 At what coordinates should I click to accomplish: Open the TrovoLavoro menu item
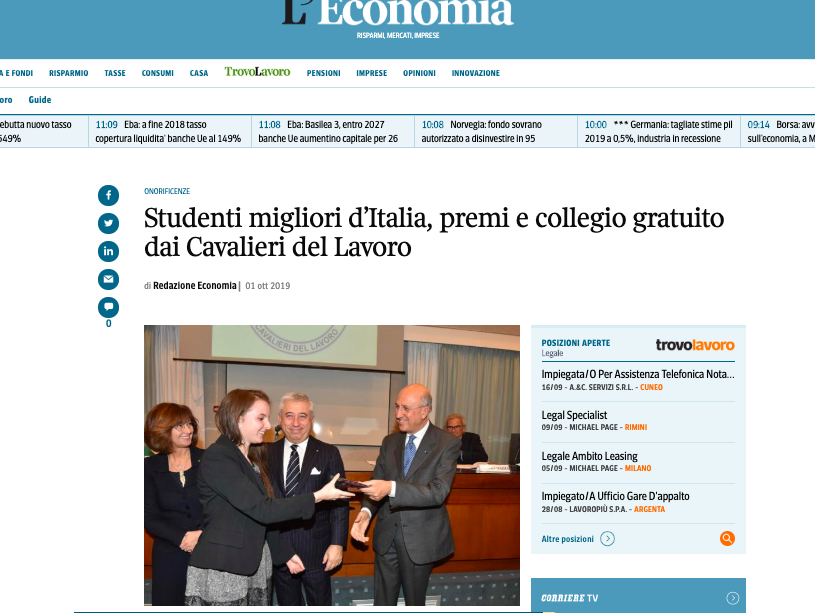[257, 72]
